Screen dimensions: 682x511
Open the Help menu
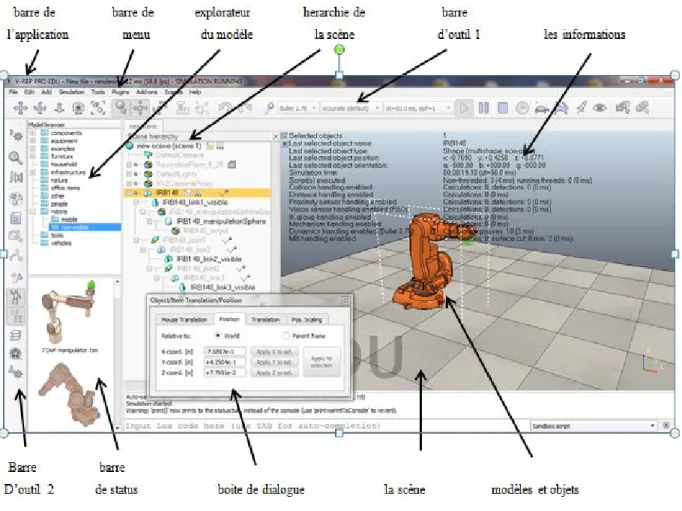pos(195,92)
